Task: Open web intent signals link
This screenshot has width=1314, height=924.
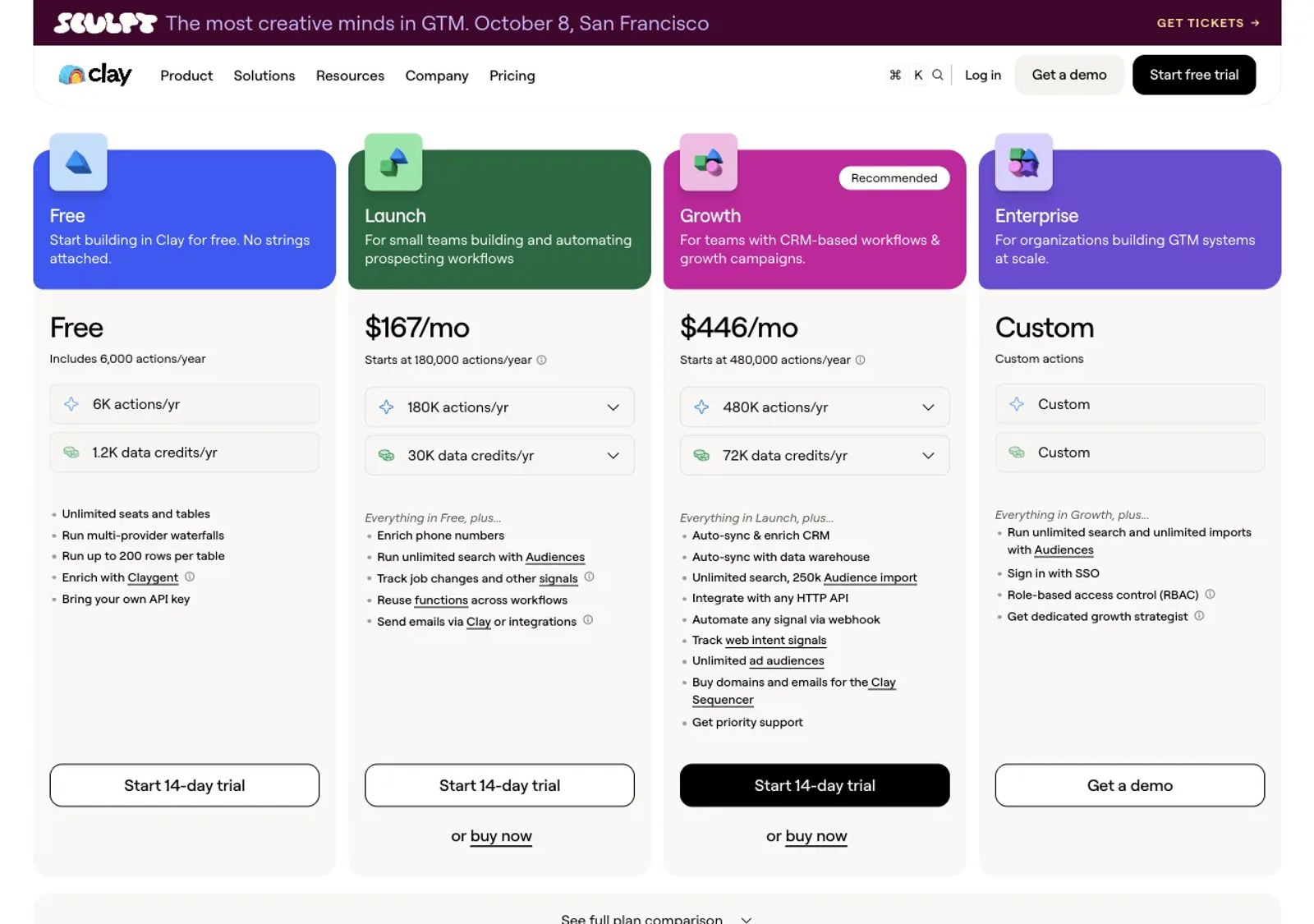Action: [776, 640]
